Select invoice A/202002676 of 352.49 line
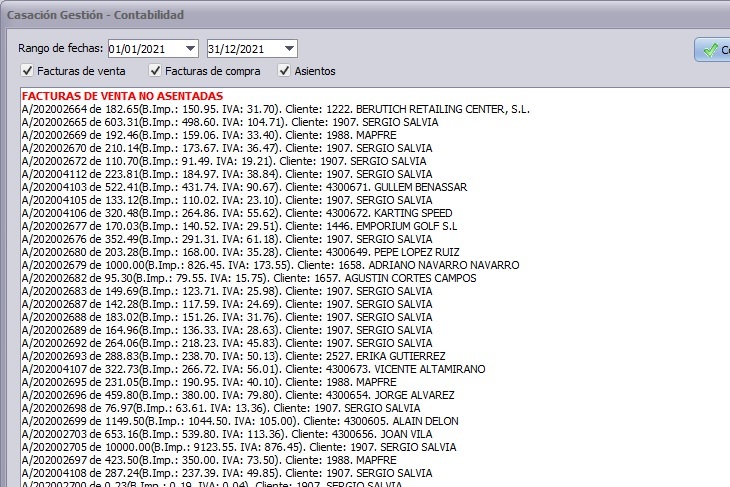This screenshot has width=730, height=487. (x=227, y=239)
